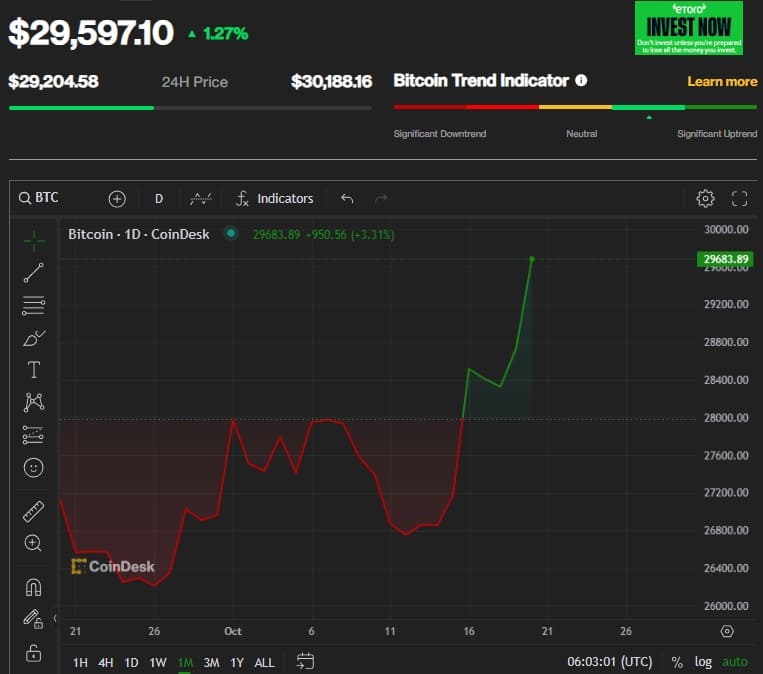763x674 pixels.
Task: Select the crosshair cursor tool
Action: pos(34,241)
